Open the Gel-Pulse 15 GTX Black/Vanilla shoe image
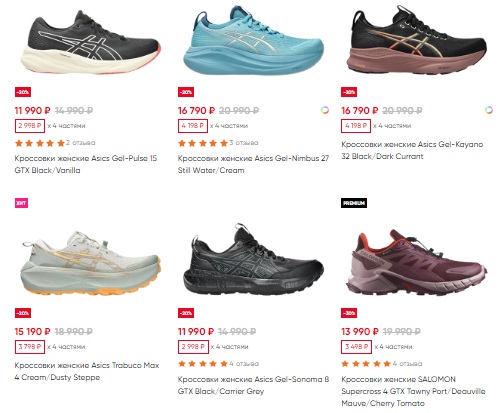The width and height of the screenshot is (498, 413). (x=91, y=43)
